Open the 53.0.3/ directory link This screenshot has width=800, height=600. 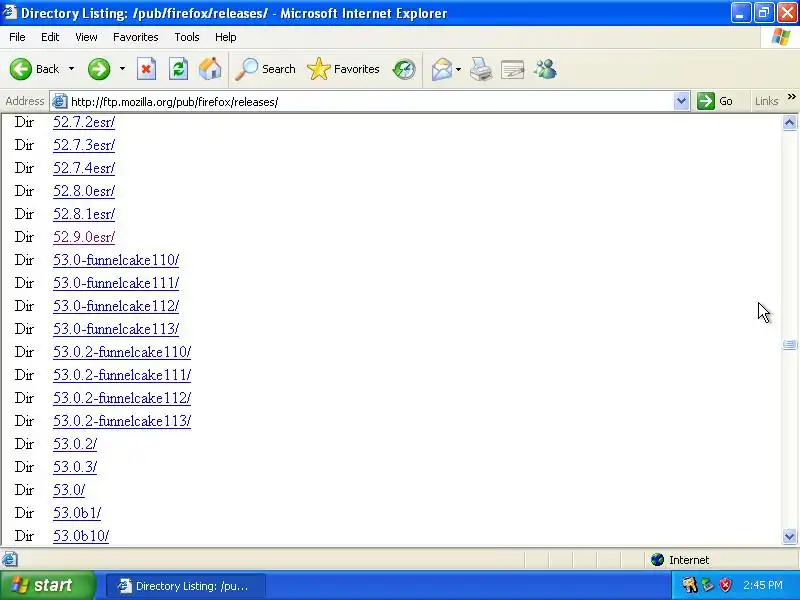pos(75,467)
